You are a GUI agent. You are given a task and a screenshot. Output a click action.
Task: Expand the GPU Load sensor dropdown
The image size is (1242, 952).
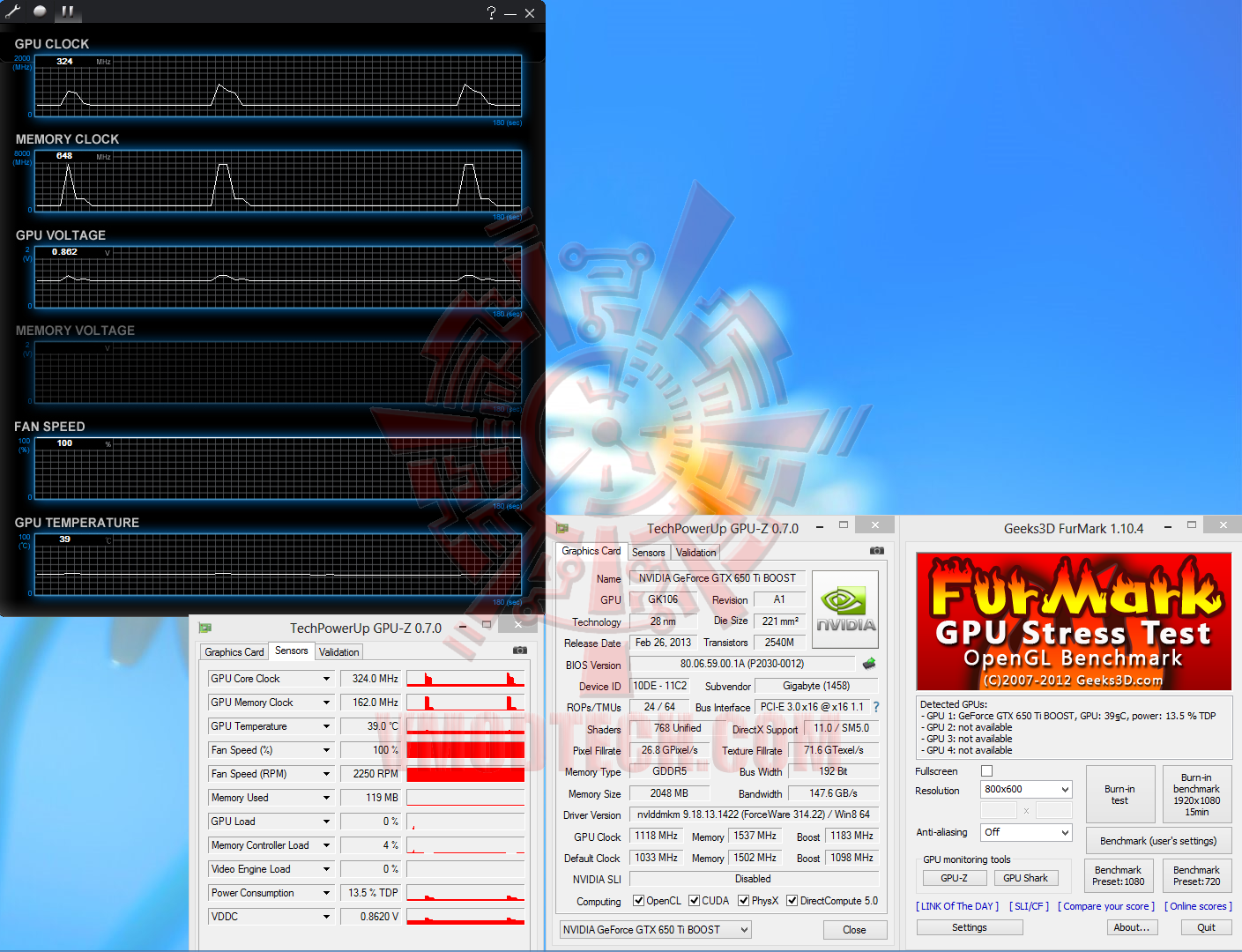point(326,822)
